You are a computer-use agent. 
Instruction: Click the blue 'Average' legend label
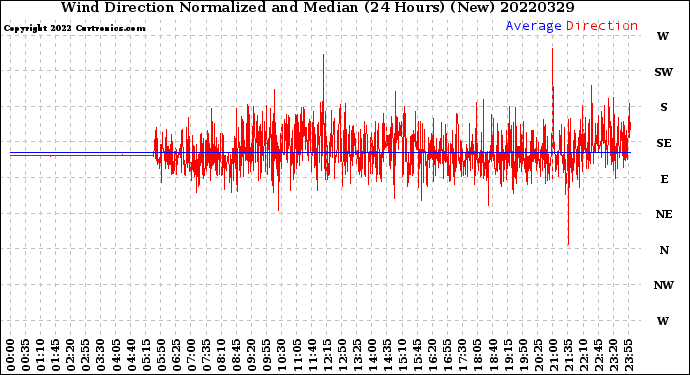[533, 26]
